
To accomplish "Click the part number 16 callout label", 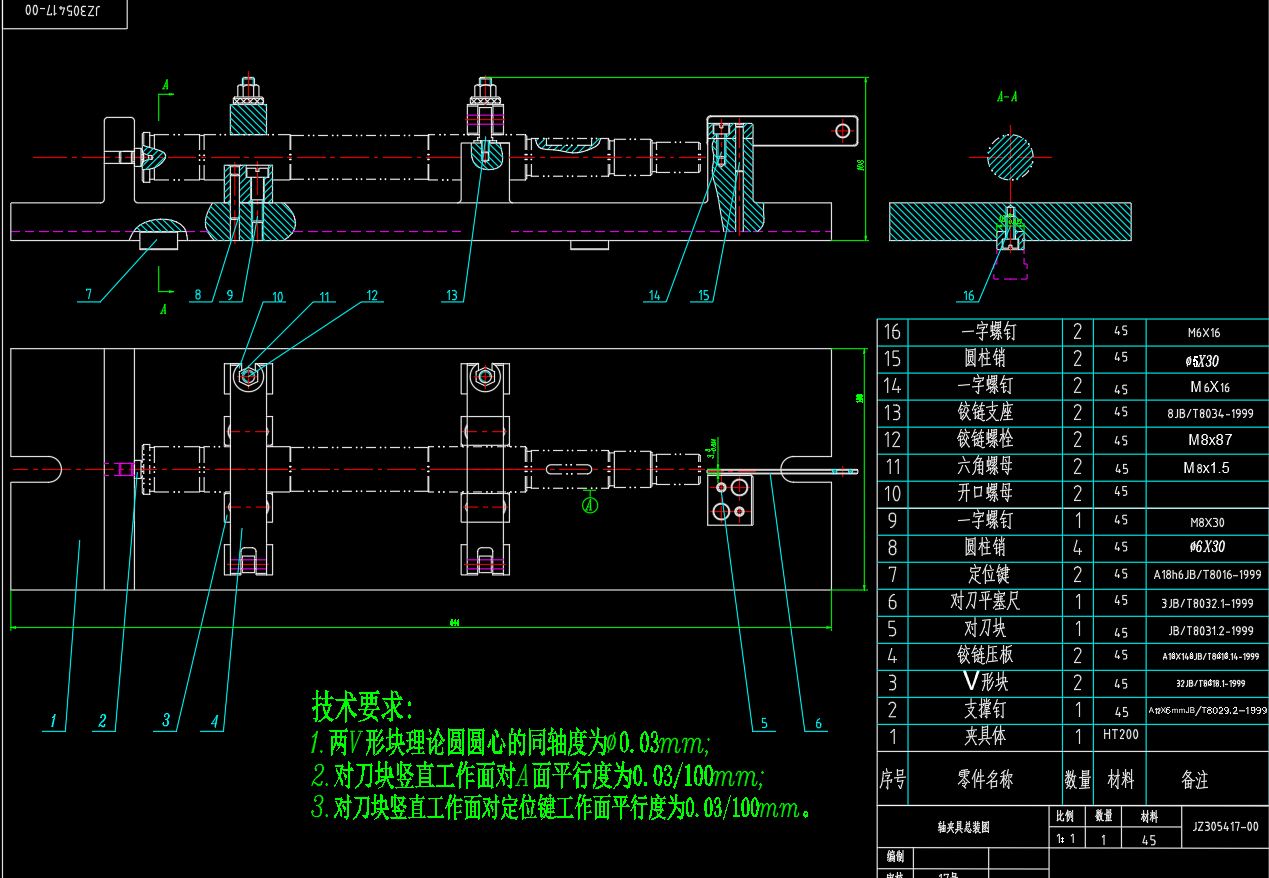I will click(968, 296).
